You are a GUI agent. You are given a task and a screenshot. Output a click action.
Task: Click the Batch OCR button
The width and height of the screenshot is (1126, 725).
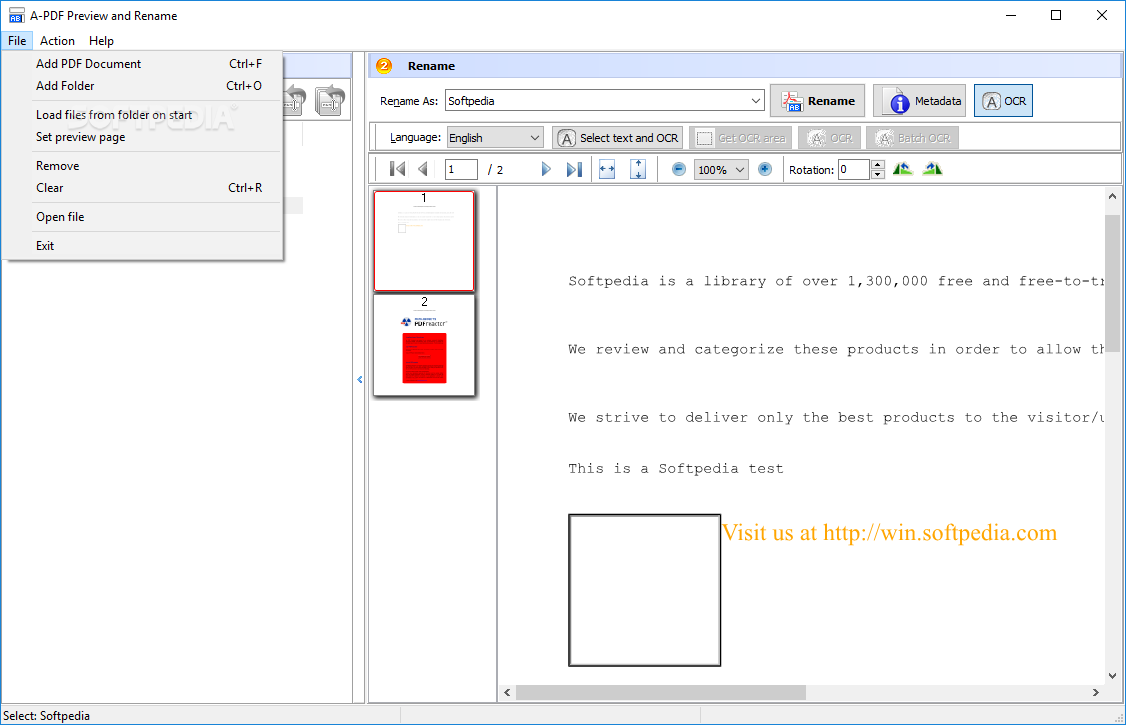(x=912, y=138)
